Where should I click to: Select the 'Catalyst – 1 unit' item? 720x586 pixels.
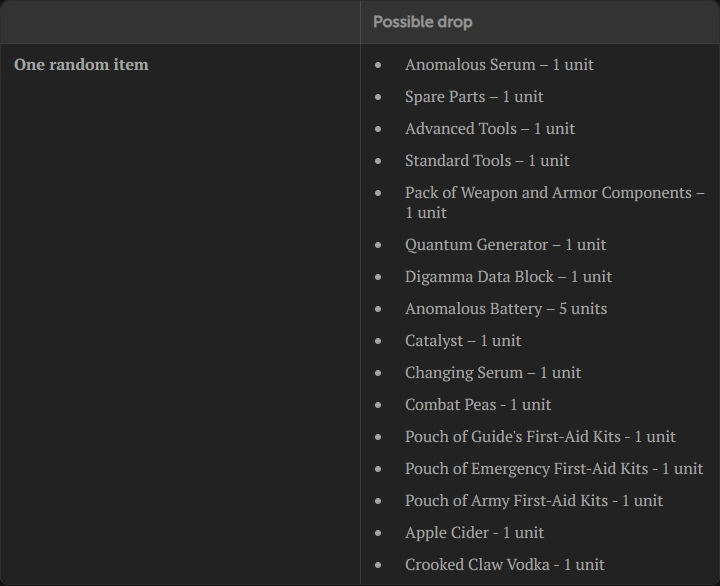click(x=462, y=341)
